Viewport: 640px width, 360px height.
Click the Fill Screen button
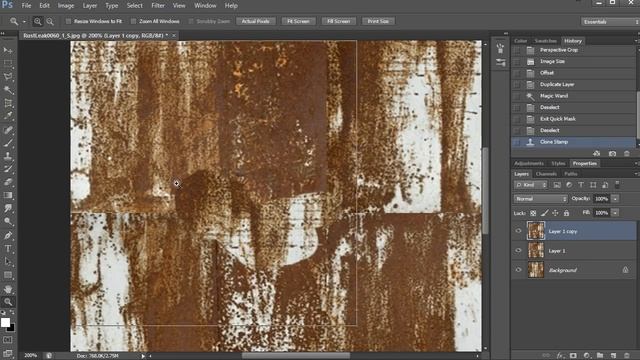click(x=338, y=21)
